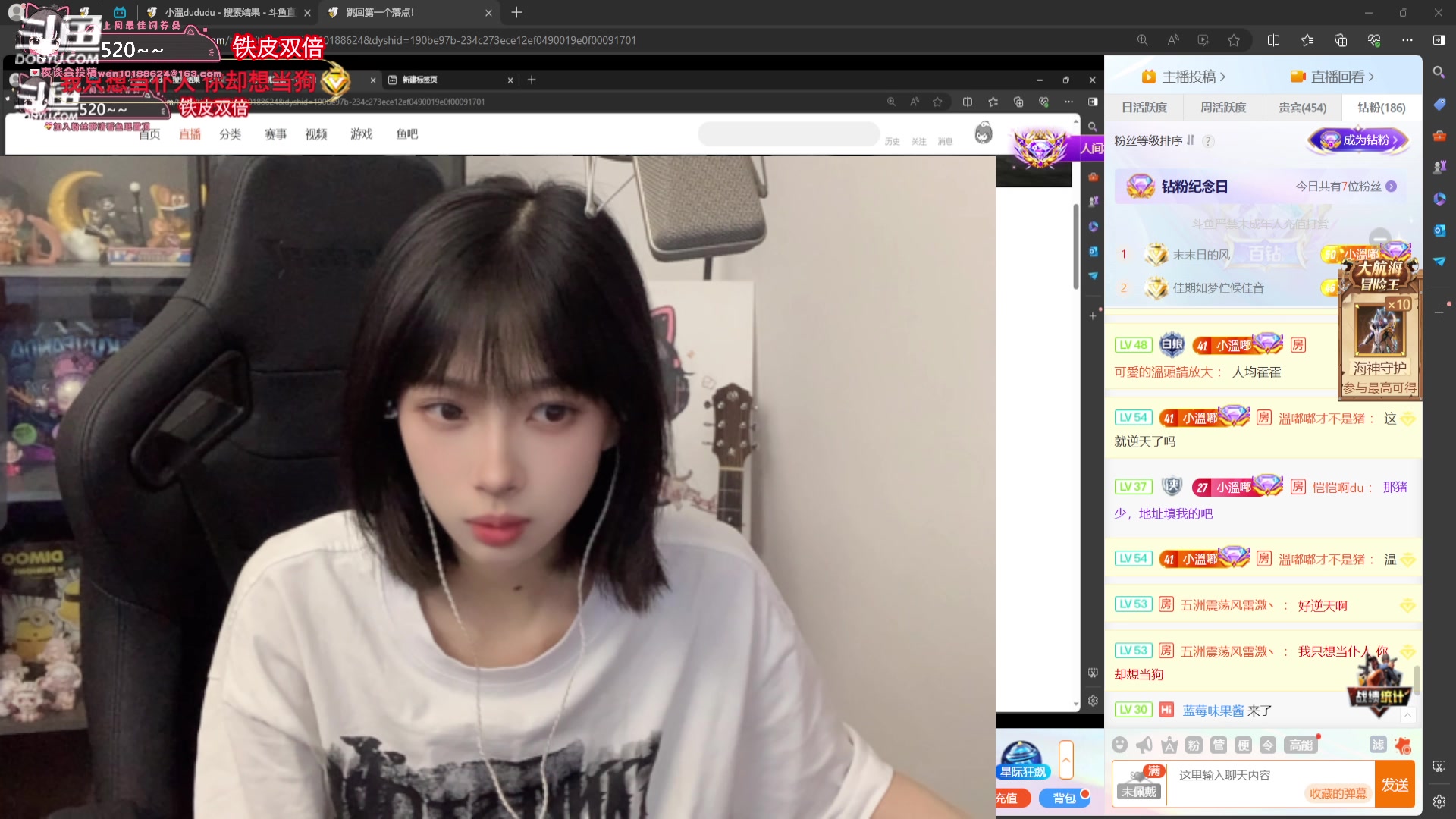Open the sidebar tools briefcase icon
1456x819 pixels.
click(1439, 136)
